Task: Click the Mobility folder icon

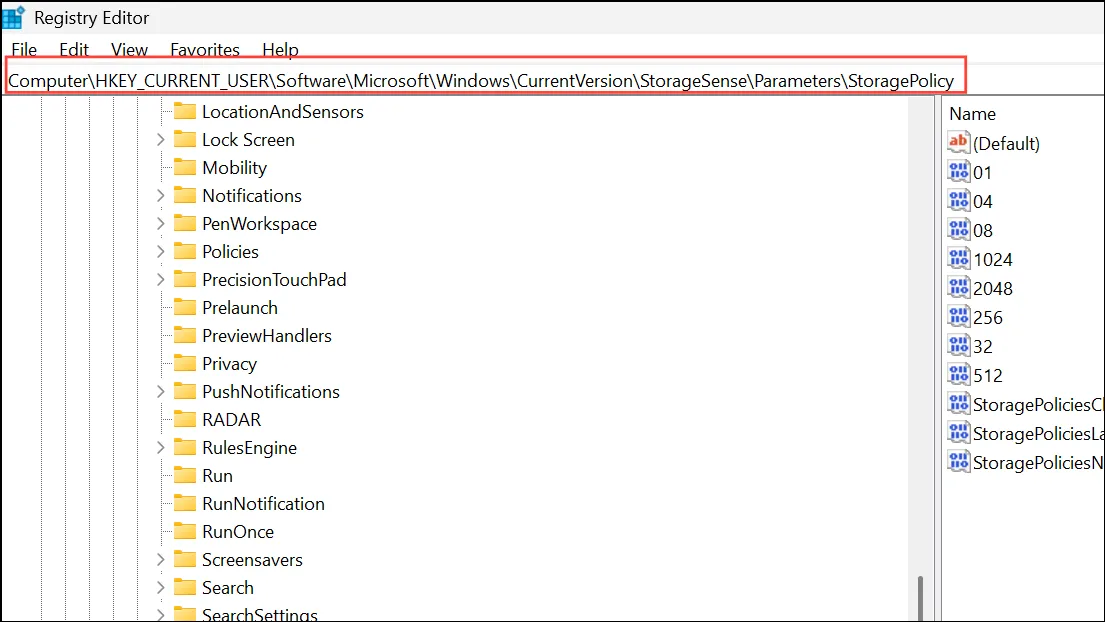Action: (185, 168)
